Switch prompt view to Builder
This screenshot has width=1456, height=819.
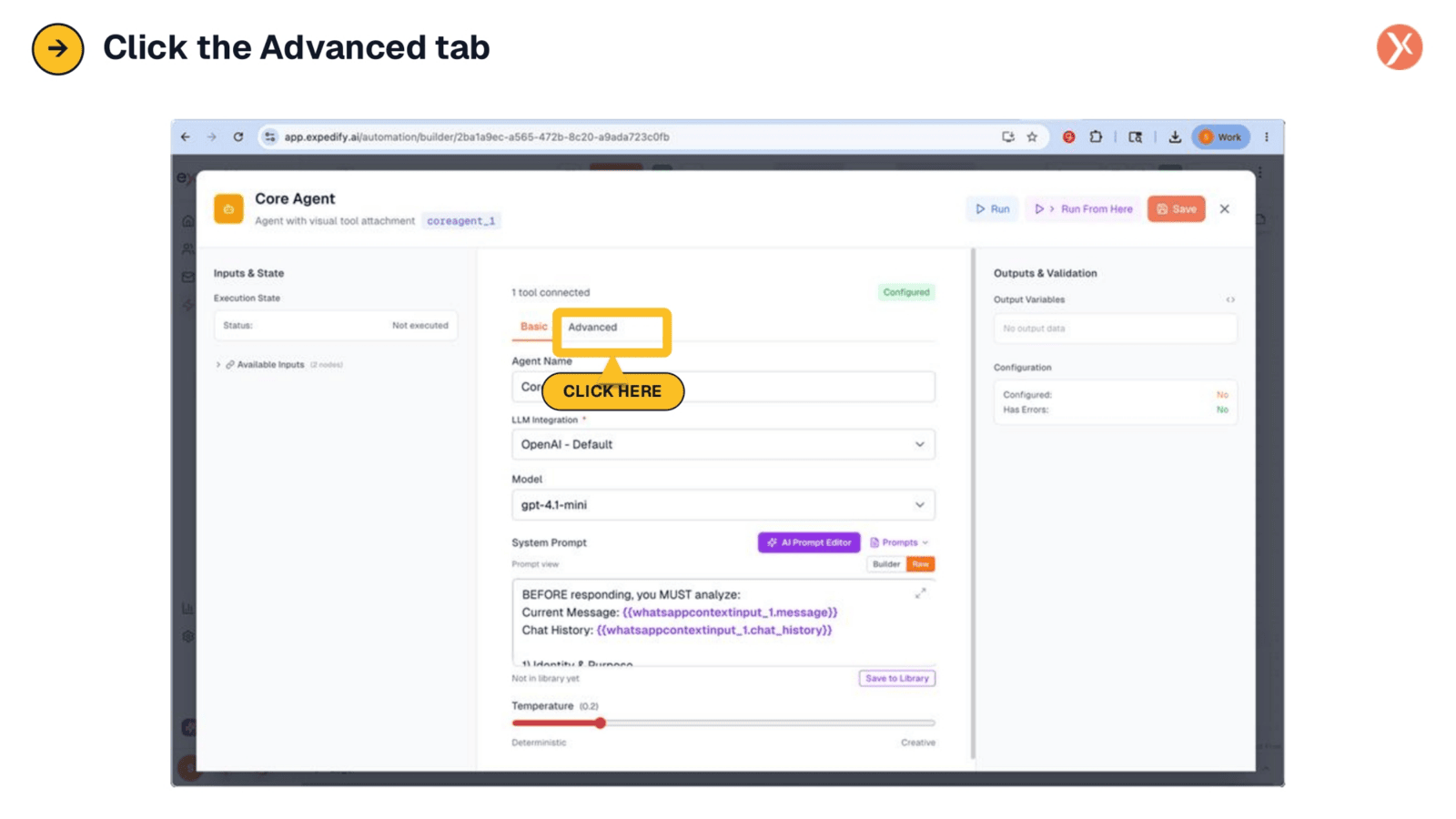pyautogui.click(x=886, y=564)
